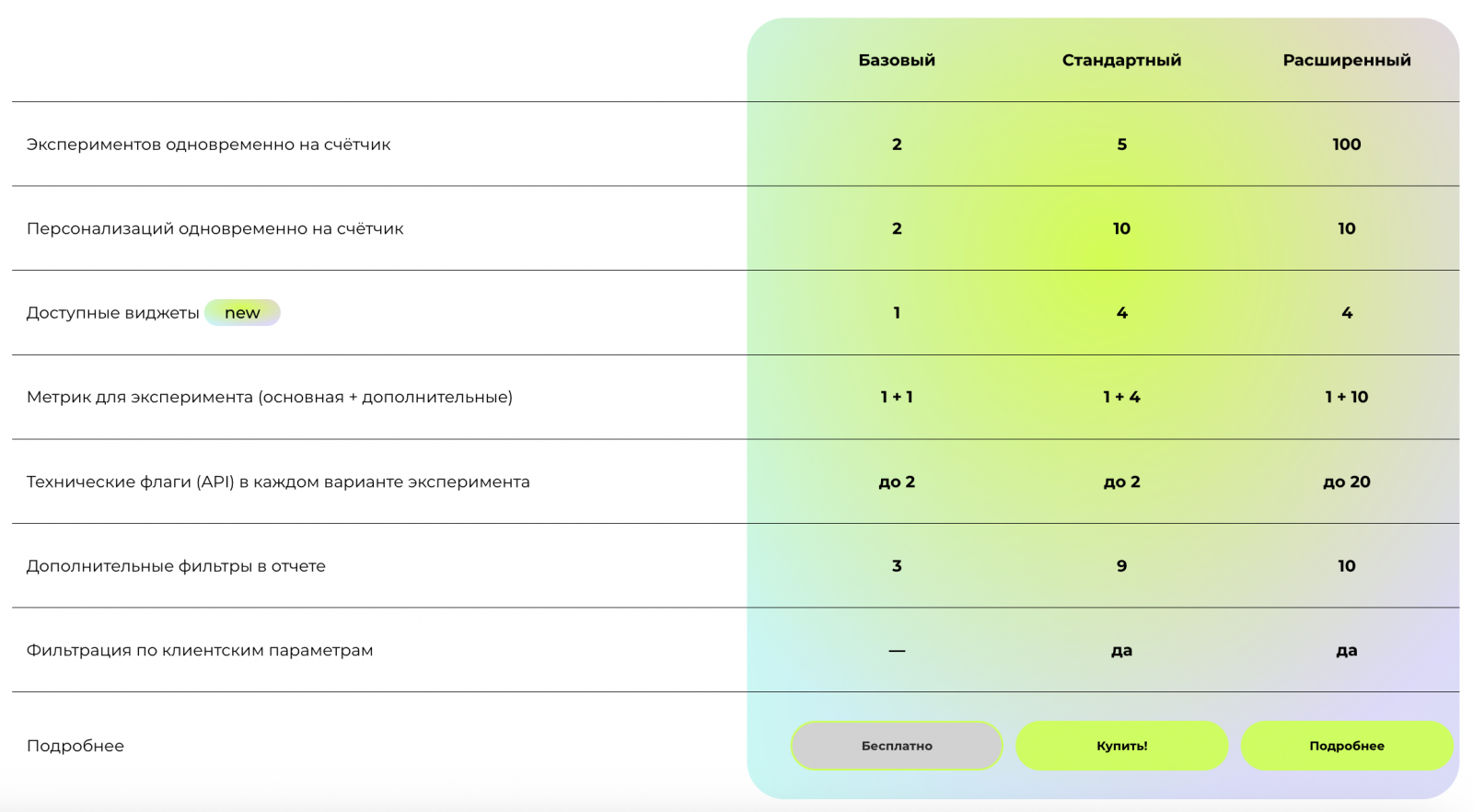The height and width of the screenshot is (812, 1473).
Task: Click the dash in the Базовый filtering cell
Action: pyautogui.click(x=897, y=651)
